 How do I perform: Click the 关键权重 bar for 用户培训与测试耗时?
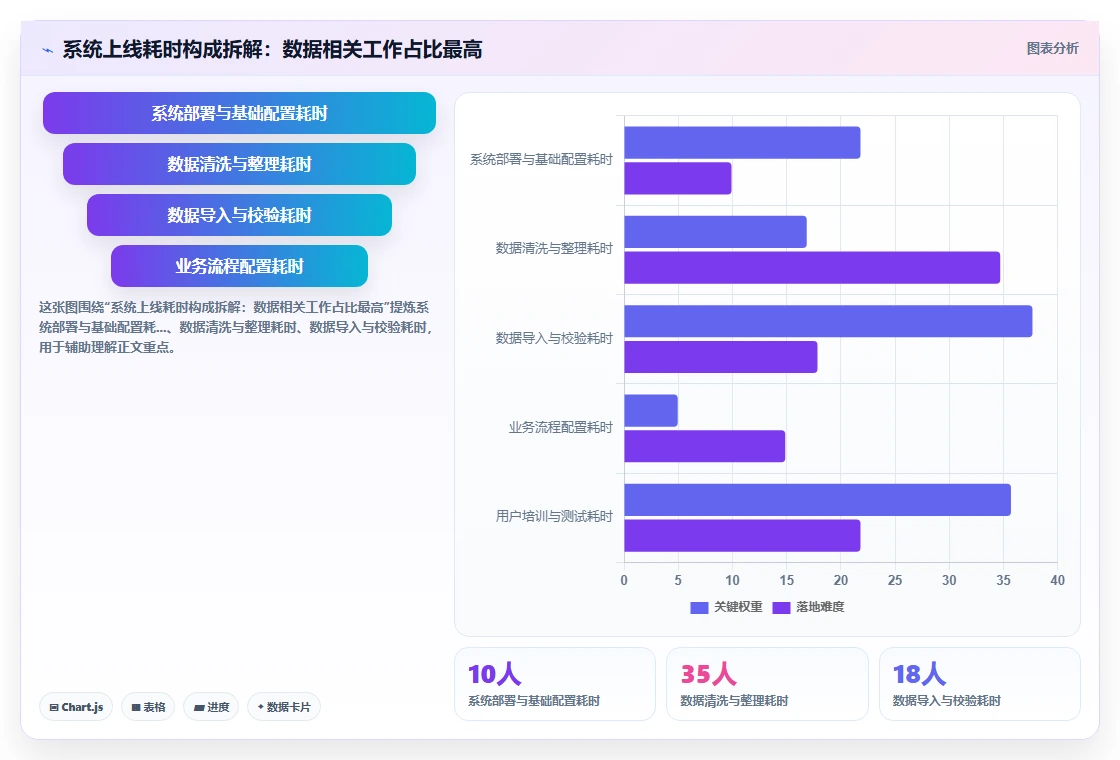click(x=817, y=500)
